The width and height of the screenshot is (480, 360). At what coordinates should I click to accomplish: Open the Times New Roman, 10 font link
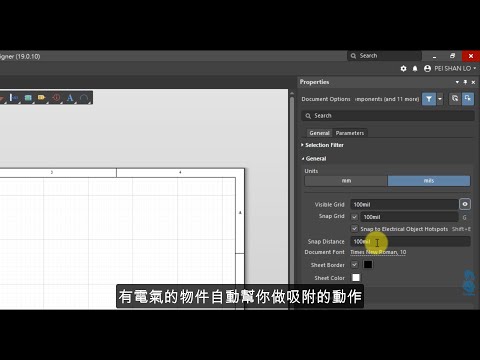click(378, 252)
